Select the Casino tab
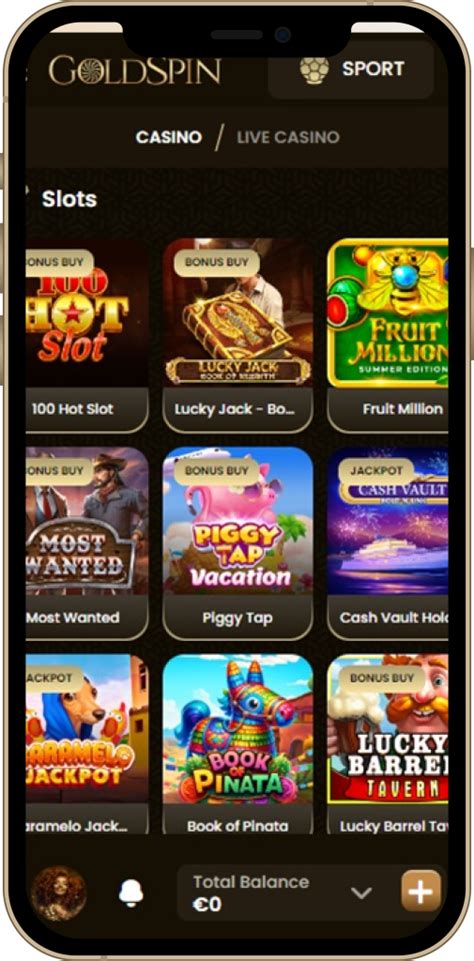This screenshot has width=474, height=961. tap(169, 137)
